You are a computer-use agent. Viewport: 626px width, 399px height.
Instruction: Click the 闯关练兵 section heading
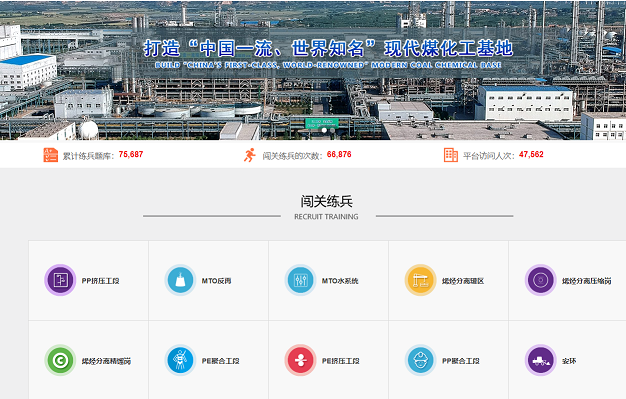click(x=327, y=201)
